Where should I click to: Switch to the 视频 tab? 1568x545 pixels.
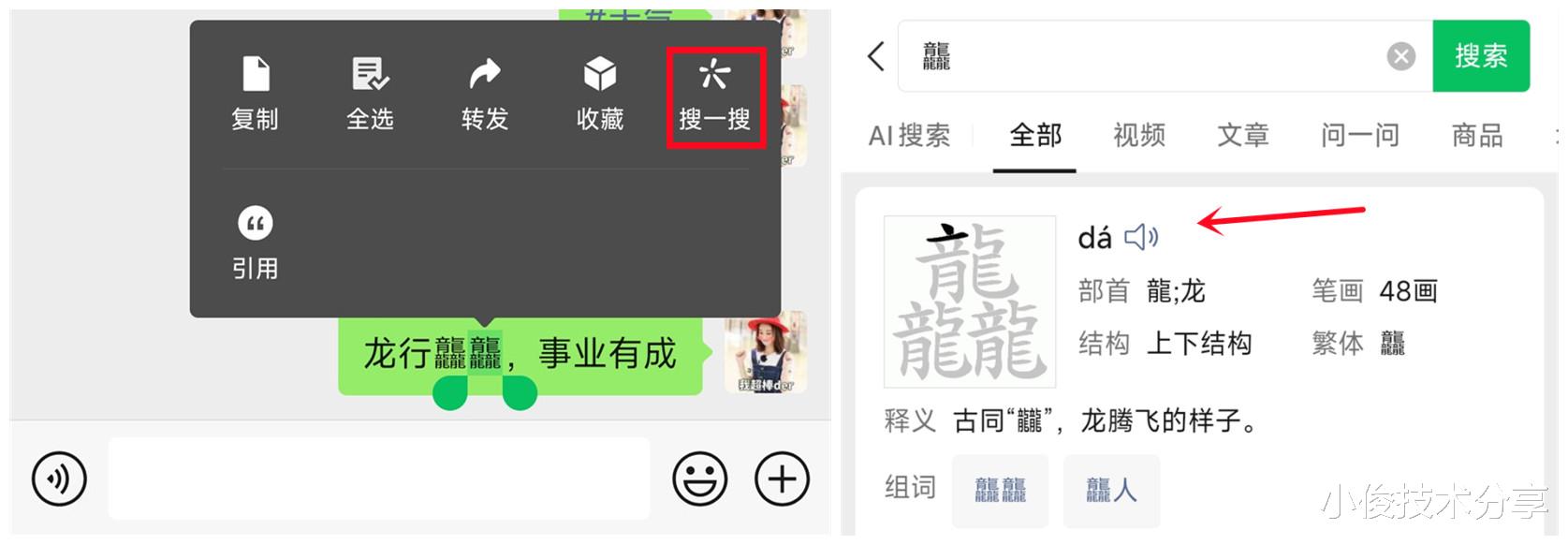pos(1139,136)
